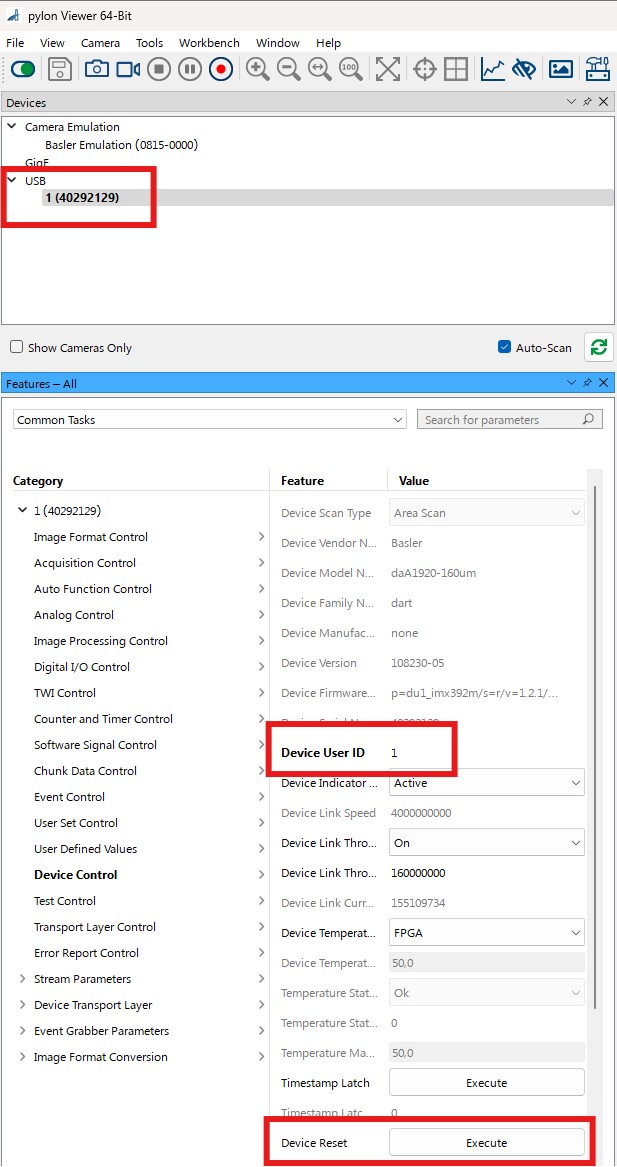Stop grabbing with the stop icon

click(x=159, y=70)
